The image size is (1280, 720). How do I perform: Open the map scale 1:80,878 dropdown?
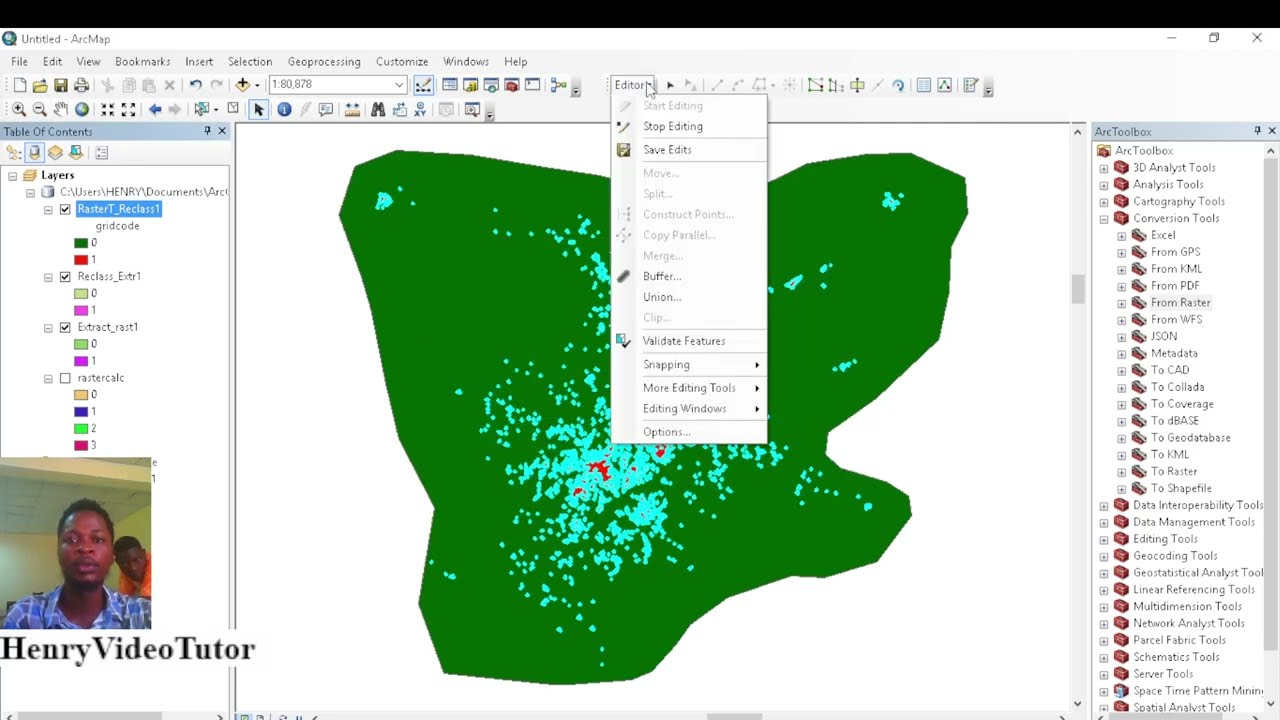pyautogui.click(x=399, y=85)
